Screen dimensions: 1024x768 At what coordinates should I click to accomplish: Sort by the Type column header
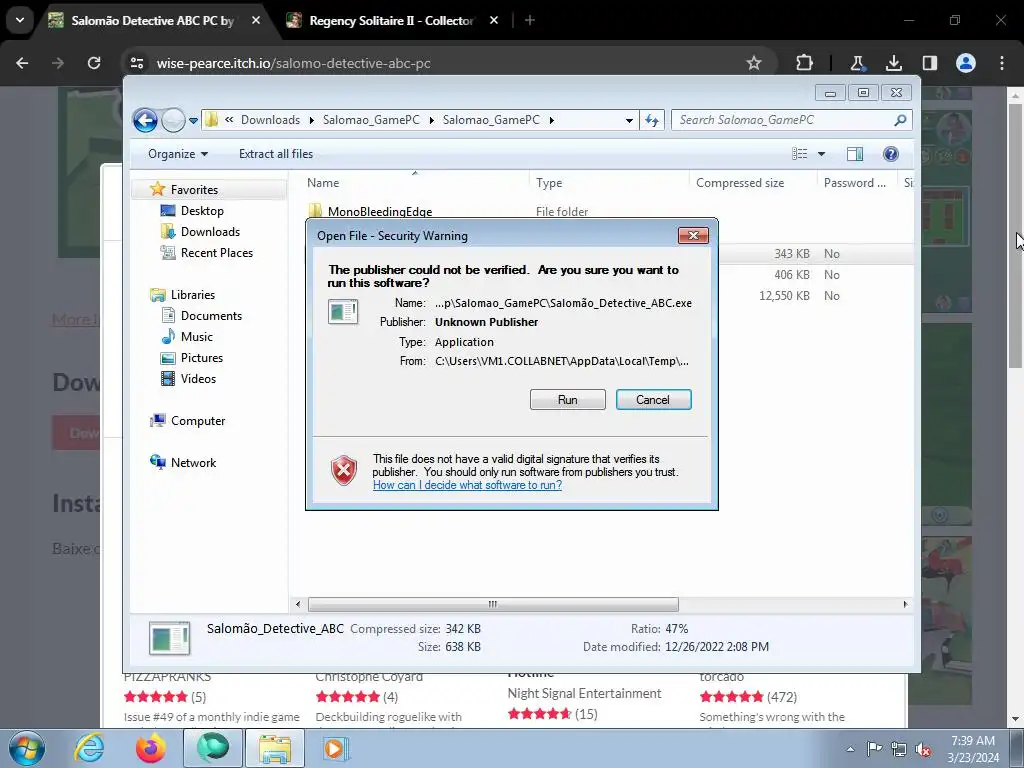pyautogui.click(x=609, y=184)
